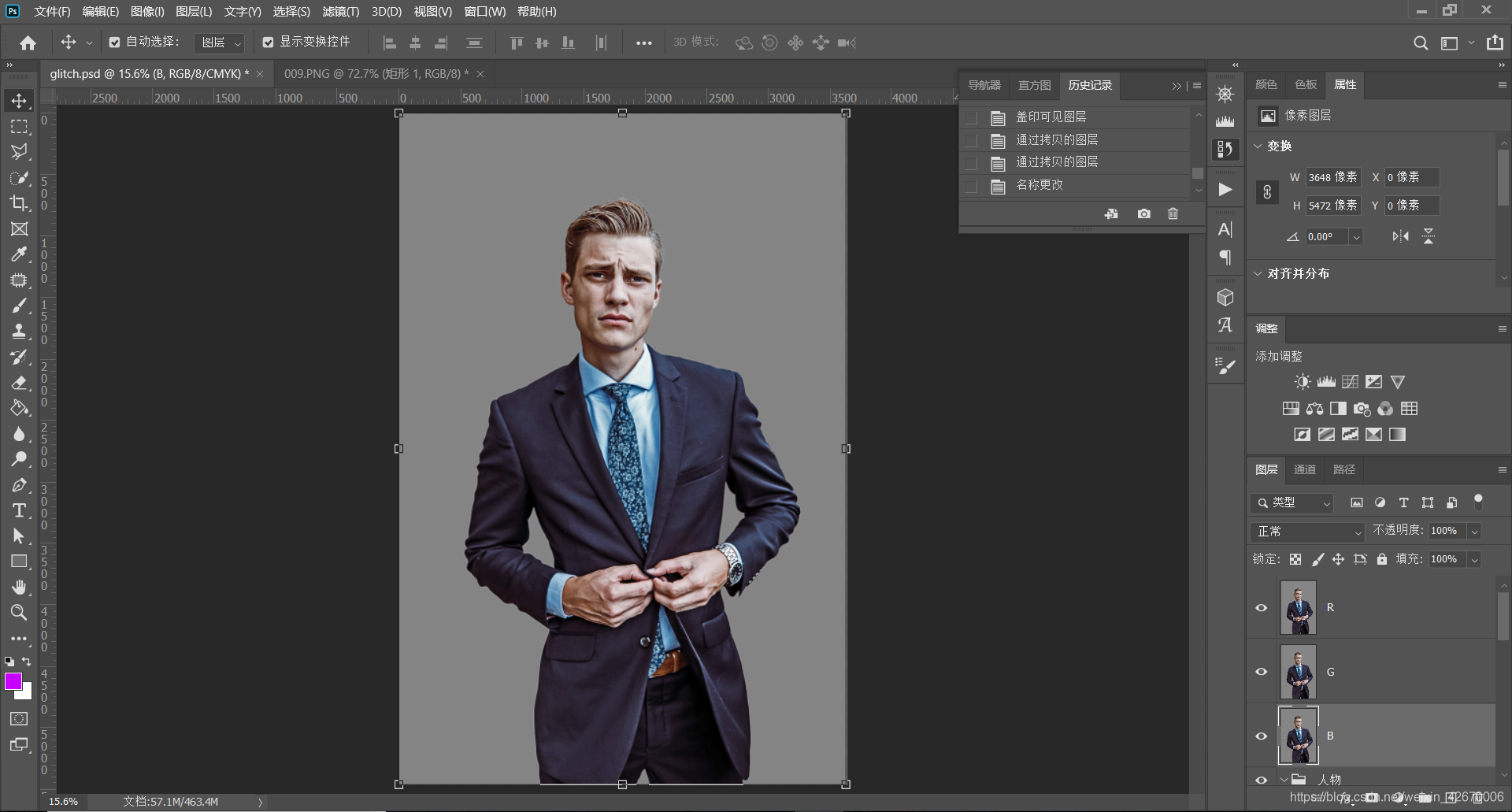Open the 滤镜(T) filter menu
1512x812 pixels.
[x=340, y=12]
